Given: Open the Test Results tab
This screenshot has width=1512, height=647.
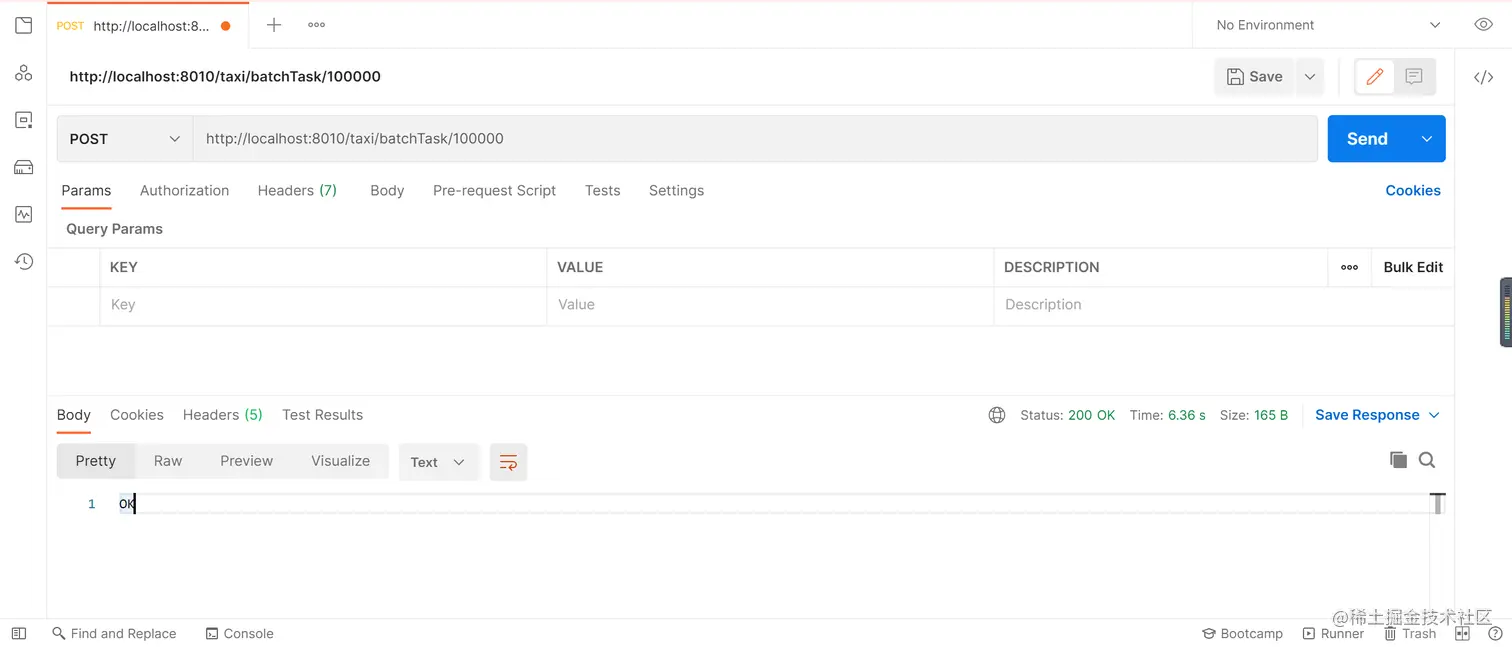Looking at the screenshot, I should pyautogui.click(x=322, y=415).
